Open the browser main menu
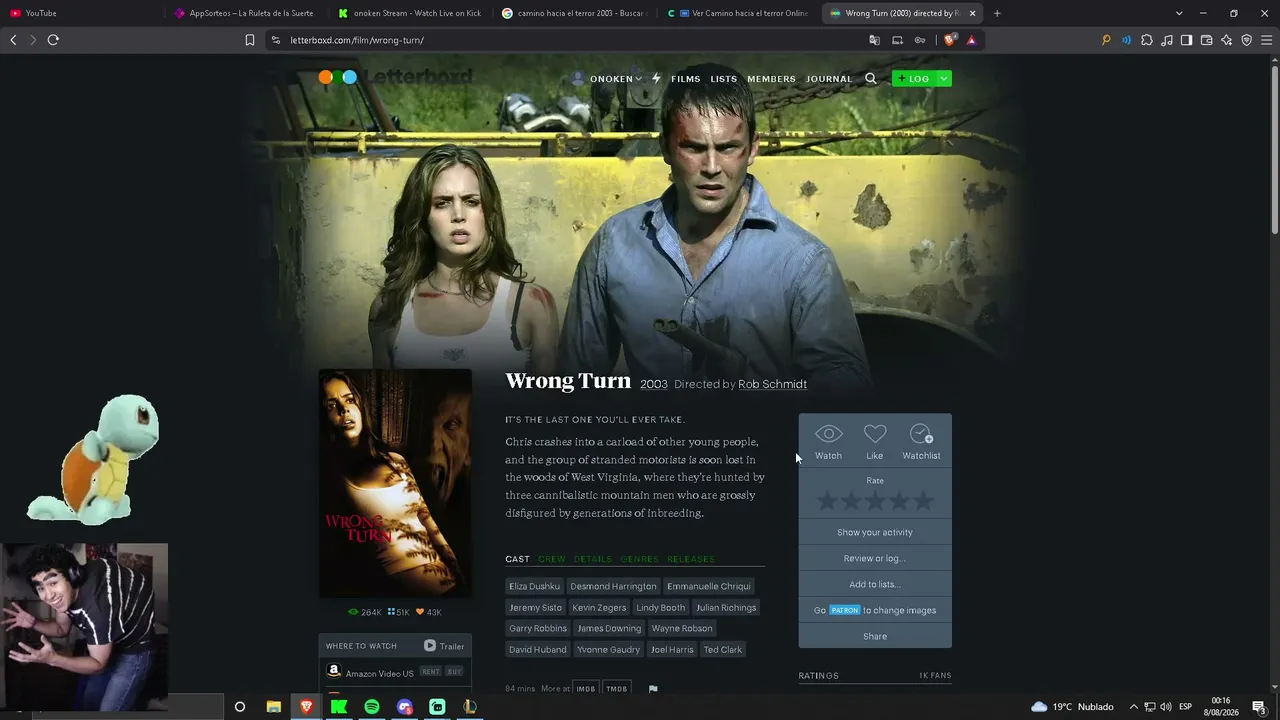 [x=1267, y=40]
